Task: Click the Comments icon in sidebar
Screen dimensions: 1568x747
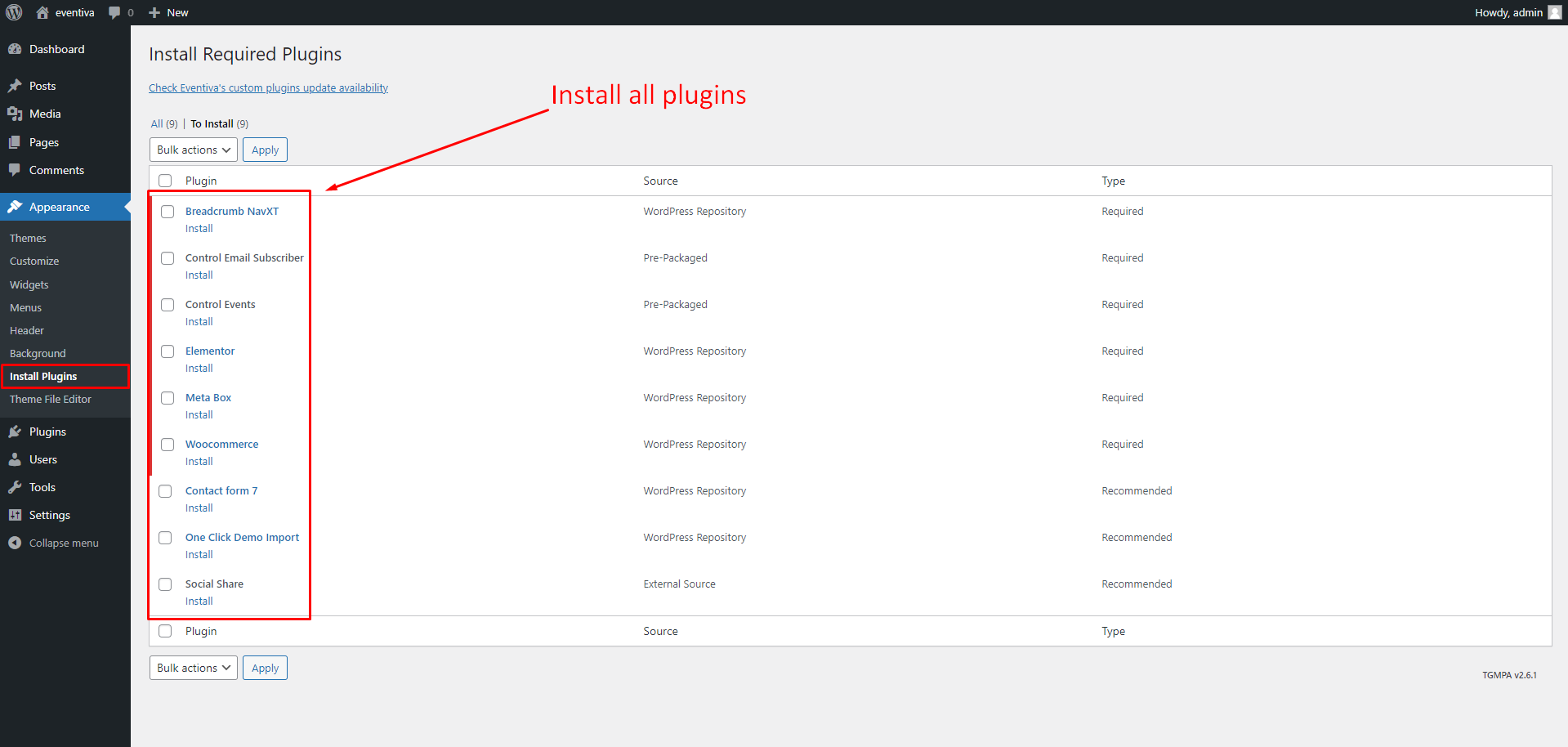Action: [15, 170]
